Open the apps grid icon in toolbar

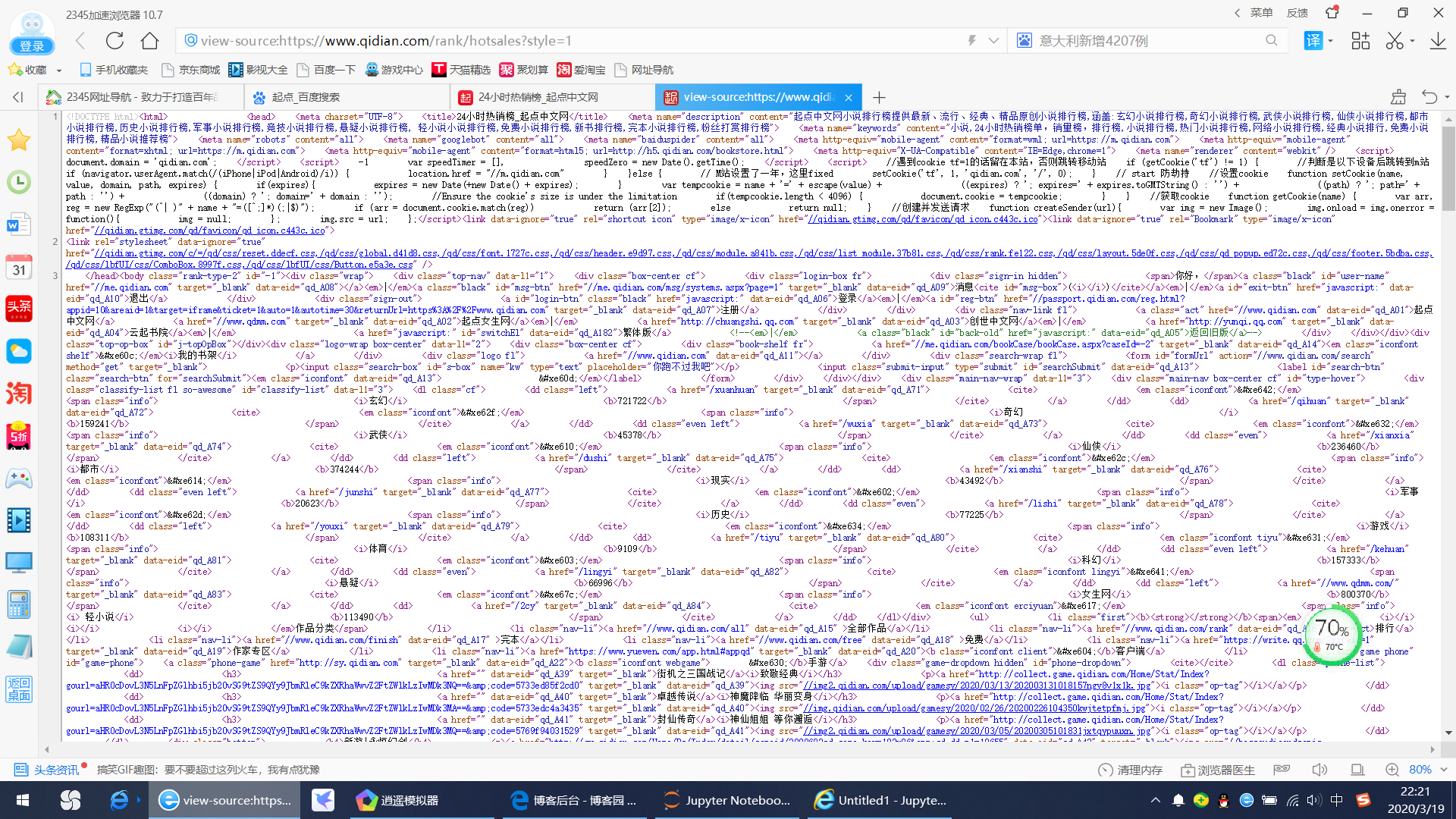1360,41
